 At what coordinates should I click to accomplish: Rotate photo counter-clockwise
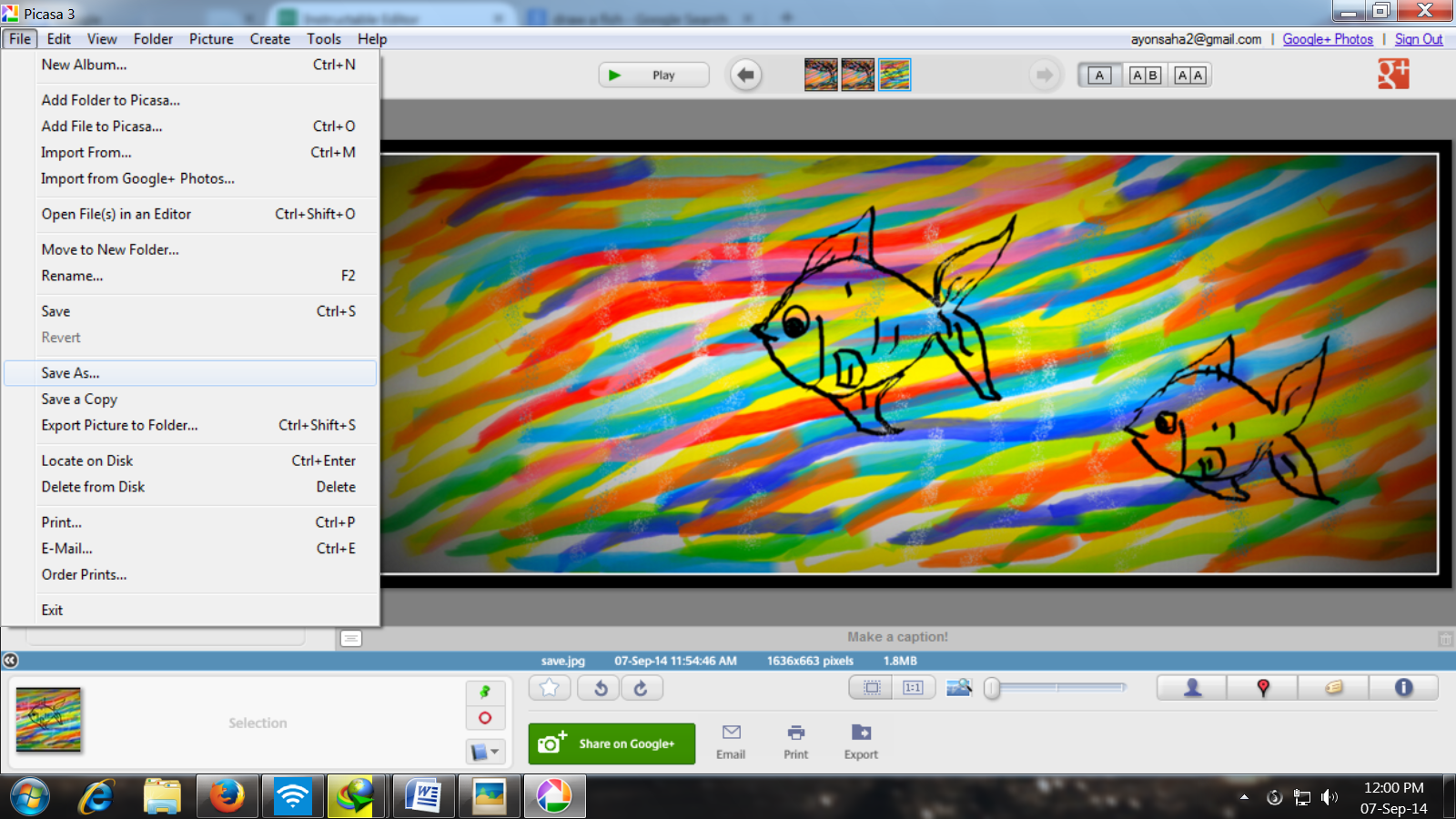click(x=601, y=688)
